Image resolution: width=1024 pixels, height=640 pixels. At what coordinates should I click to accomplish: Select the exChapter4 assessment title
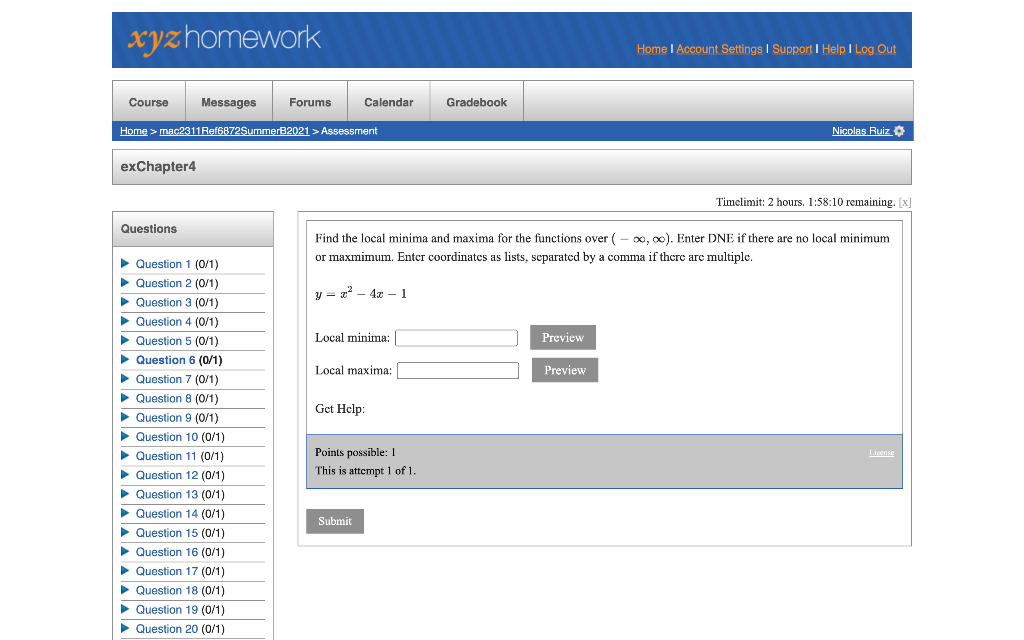pos(158,167)
